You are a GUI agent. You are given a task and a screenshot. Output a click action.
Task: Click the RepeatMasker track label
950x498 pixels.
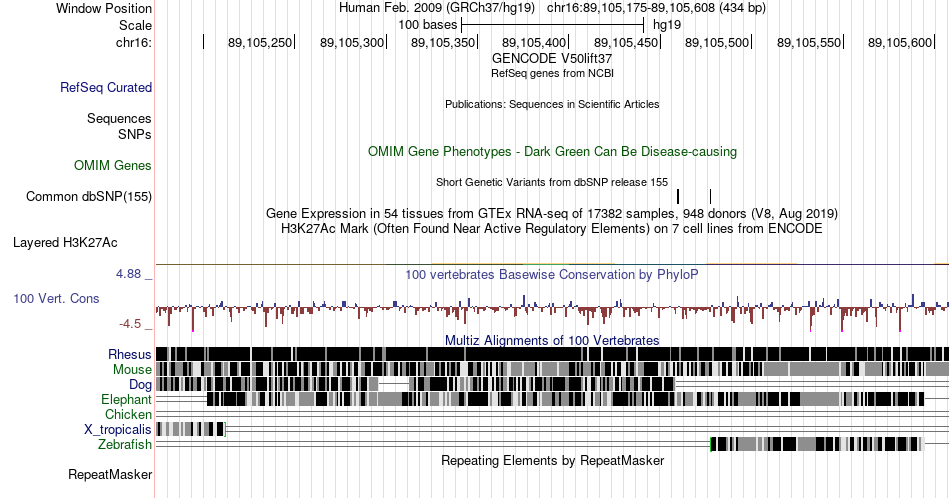pos(110,474)
